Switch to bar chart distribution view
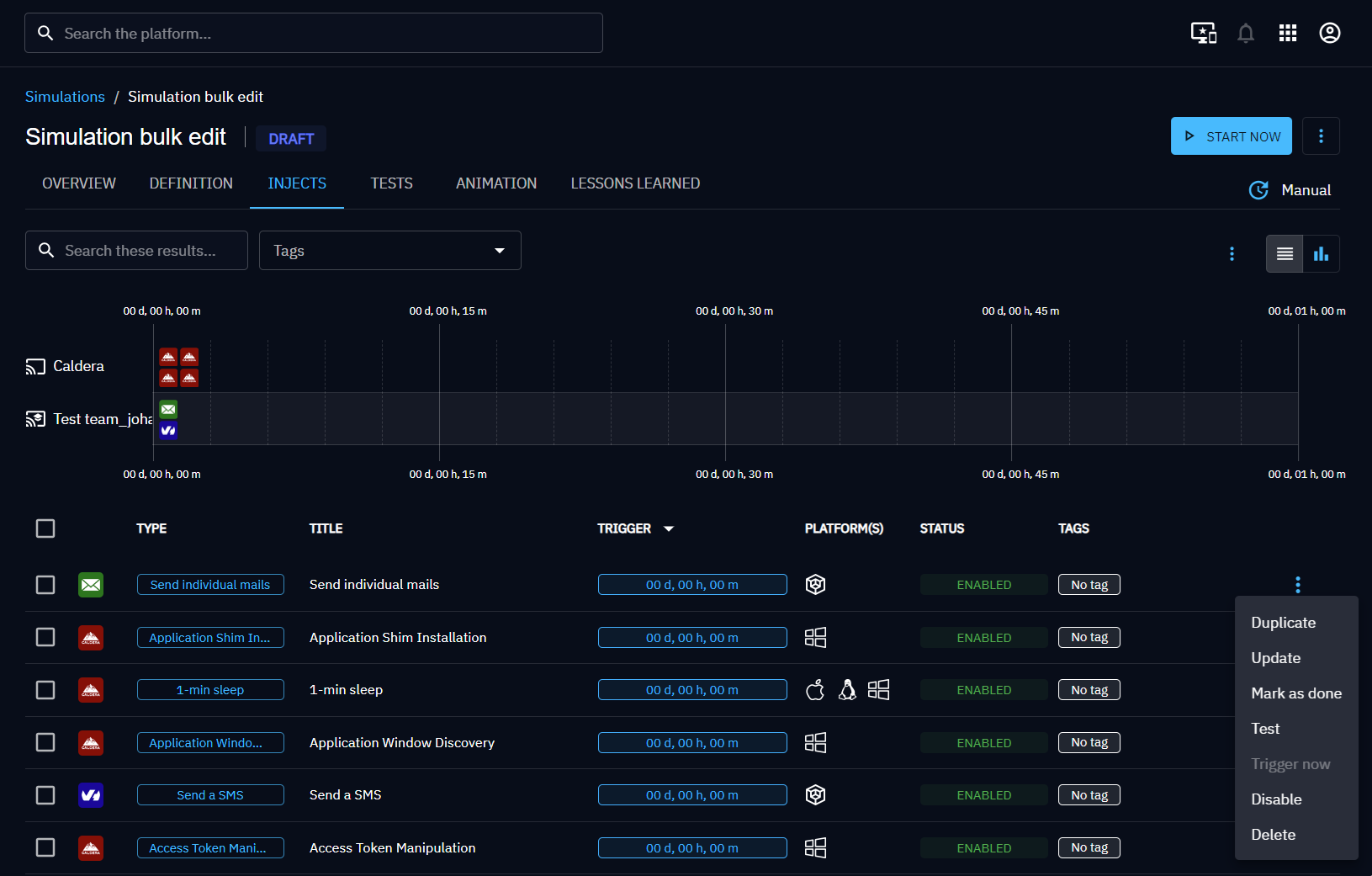The image size is (1372, 876). point(1321,254)
